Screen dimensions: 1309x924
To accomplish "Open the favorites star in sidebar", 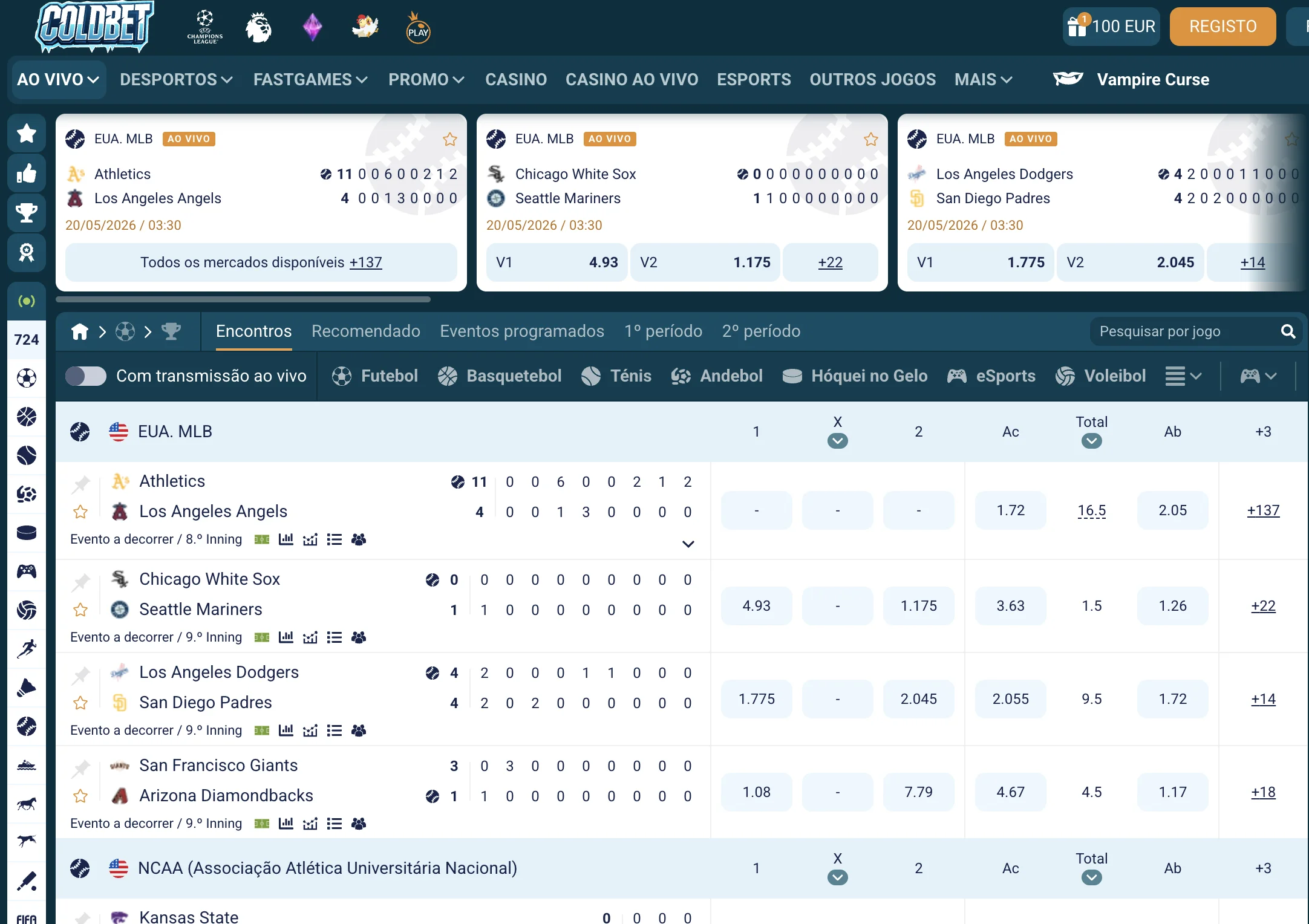I will point(27,133).
